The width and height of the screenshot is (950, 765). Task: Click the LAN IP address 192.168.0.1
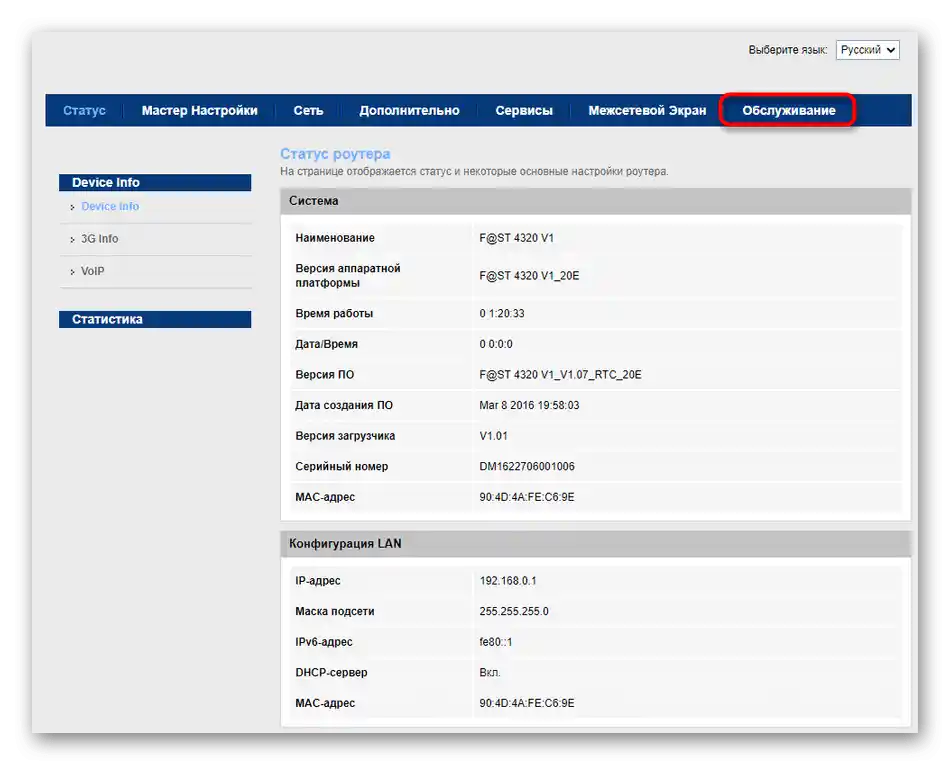(x=508, y=581)
